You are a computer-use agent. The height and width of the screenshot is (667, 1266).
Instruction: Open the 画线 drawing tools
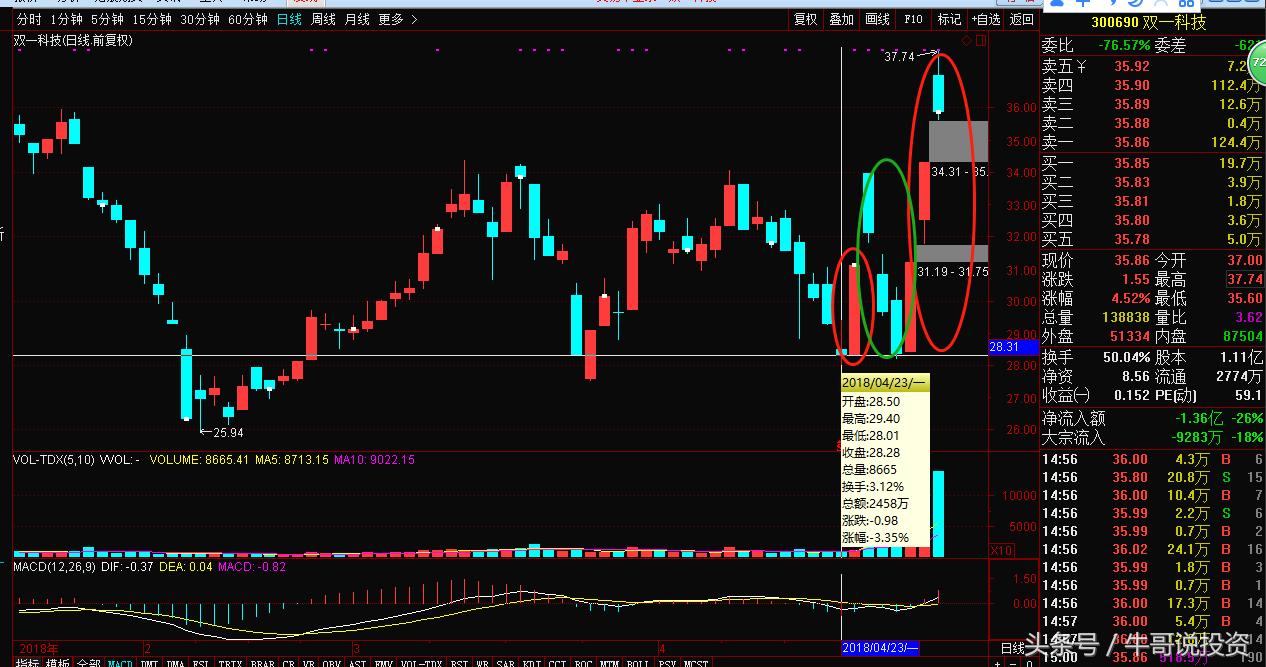tap(877, 20)
